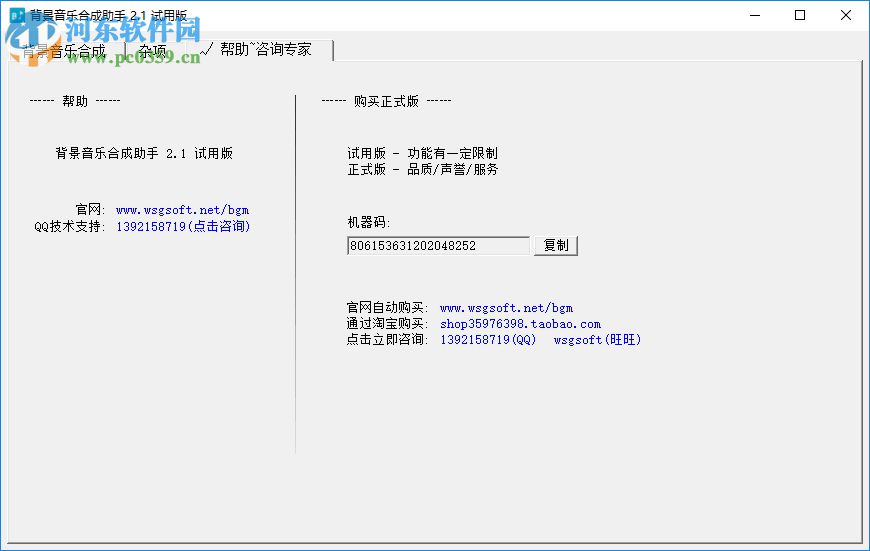Click 1392158719(QQ) consult link
This screenshot has width=870, height=551.
pos(488,340)
